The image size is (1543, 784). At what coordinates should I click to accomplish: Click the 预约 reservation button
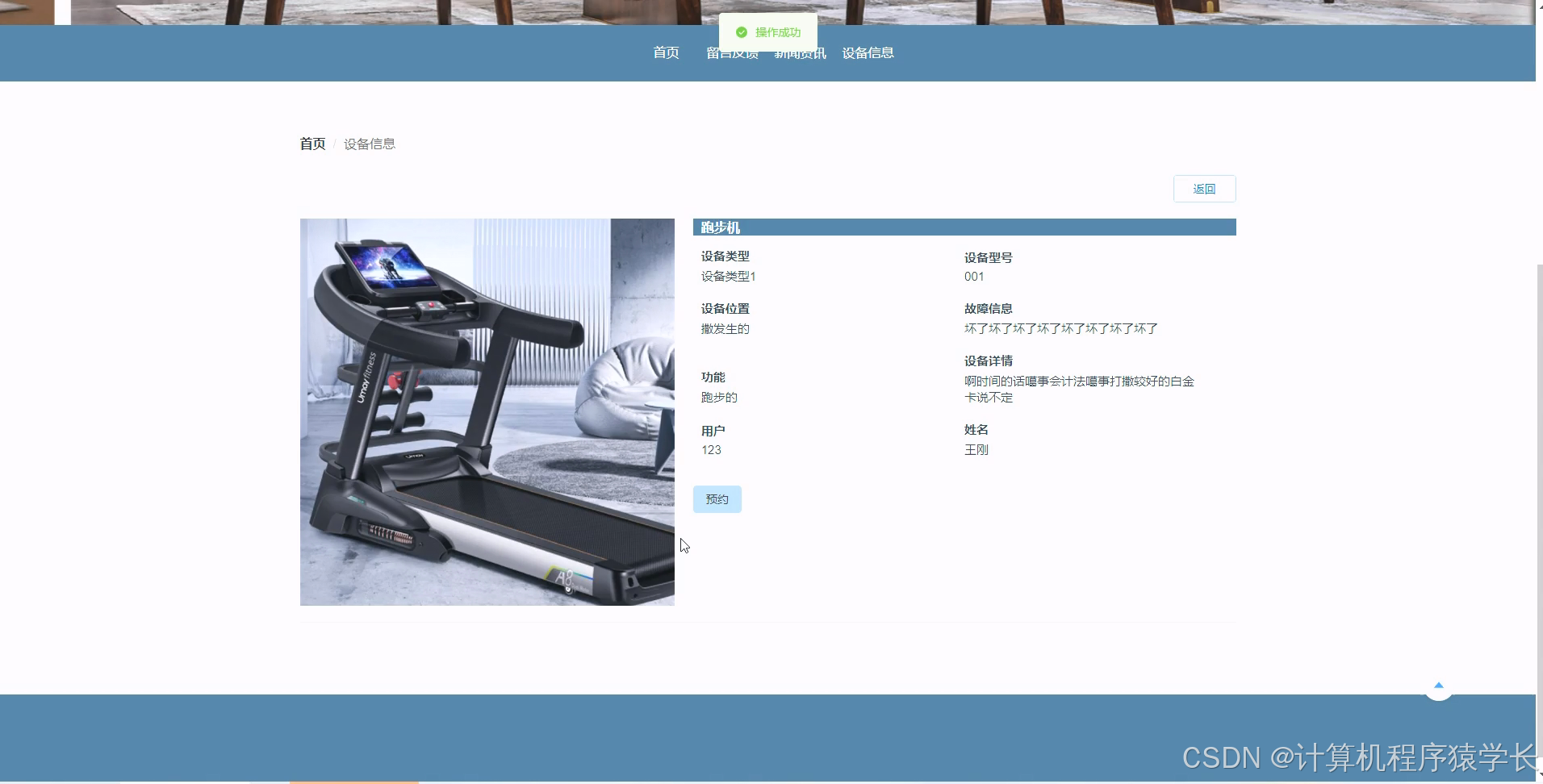coord(717,498)
